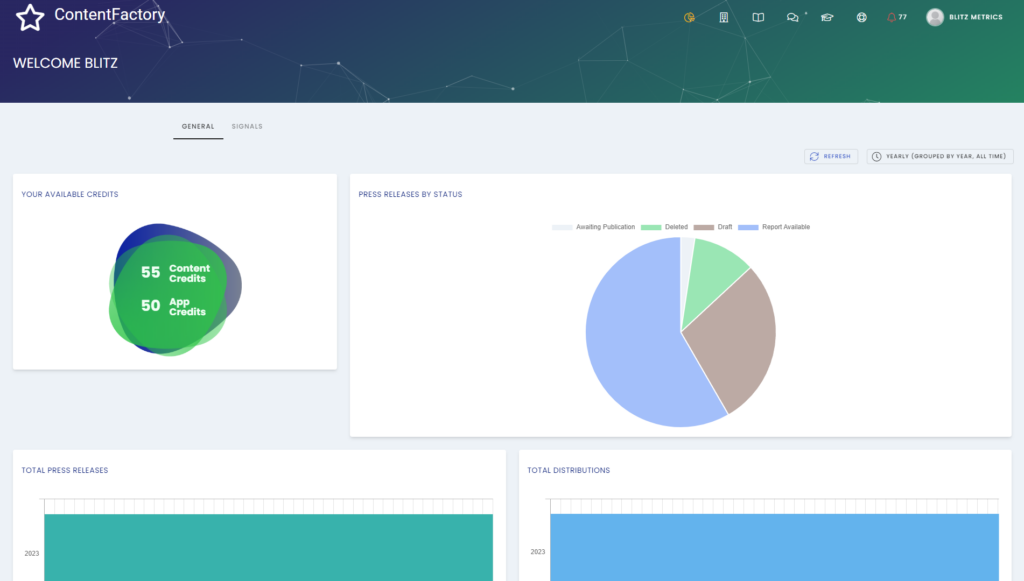Click the Refresh button

pyautogui.click(x=831, y=156)
